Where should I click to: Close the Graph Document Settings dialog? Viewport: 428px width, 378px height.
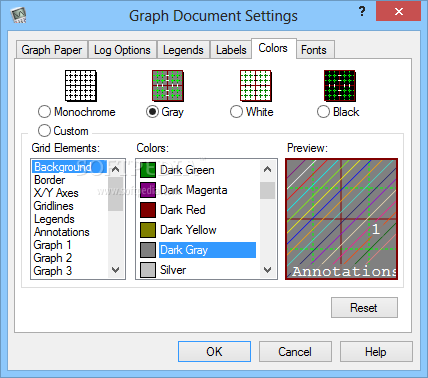coord(398,12)
